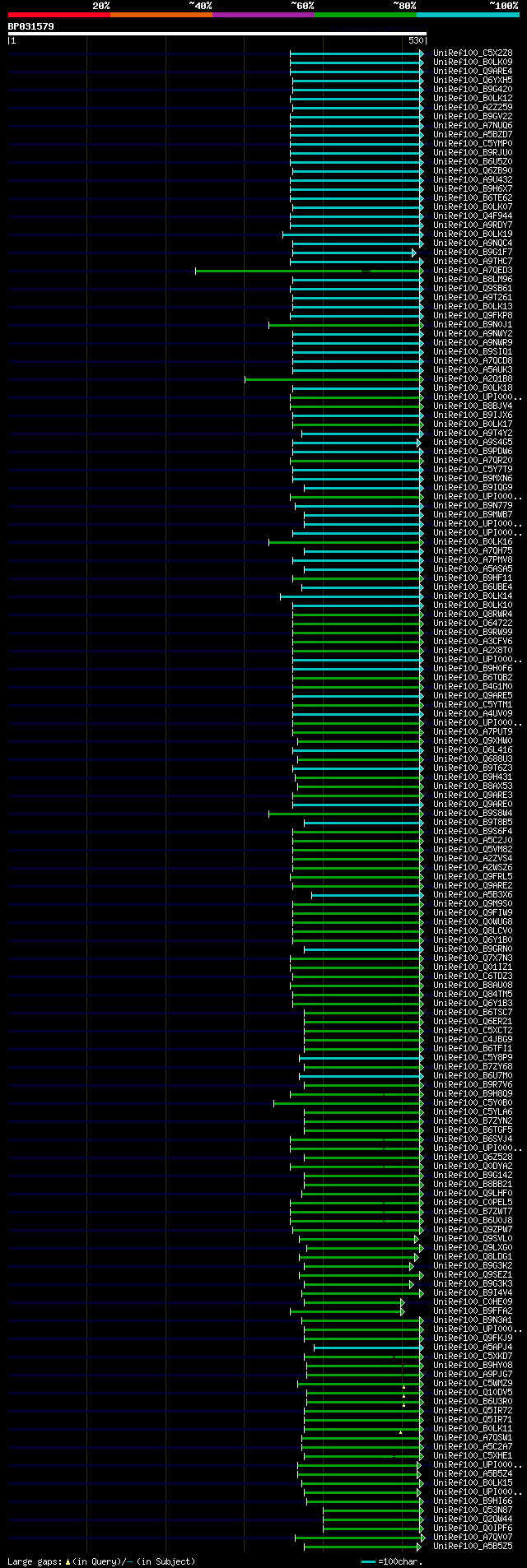This screenshot has width=527, height=1568.
Task: Select hit label UniRef100_A2Z259
Action: click(473, 107)
